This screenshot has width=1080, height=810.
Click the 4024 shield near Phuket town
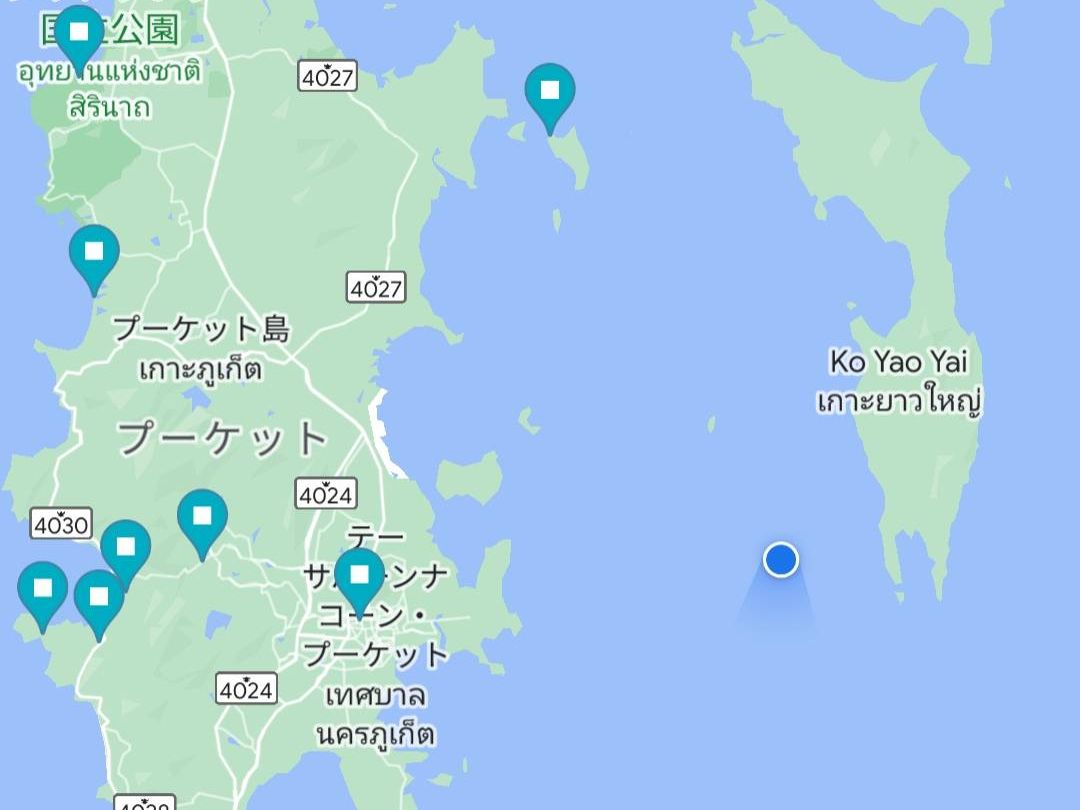(x=326, y=493)
